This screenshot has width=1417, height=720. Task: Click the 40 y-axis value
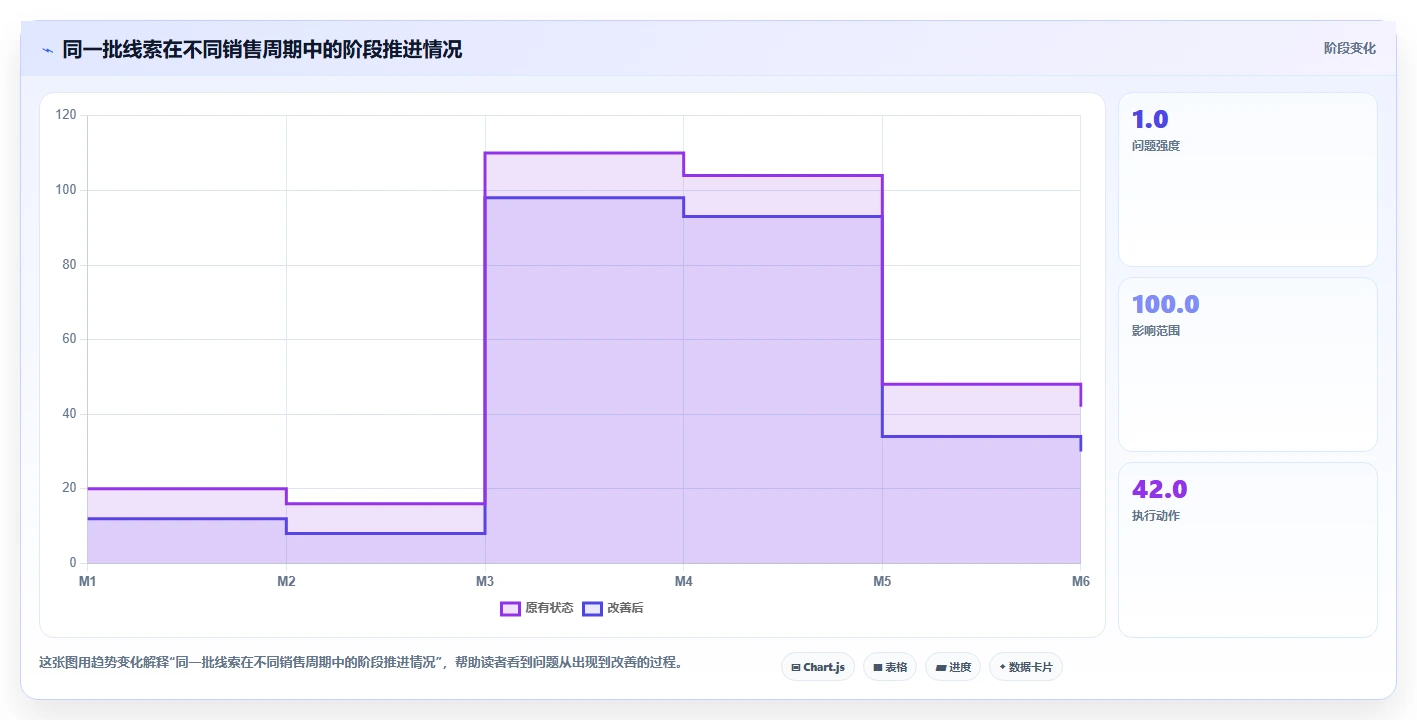click(x=69, y=414)
